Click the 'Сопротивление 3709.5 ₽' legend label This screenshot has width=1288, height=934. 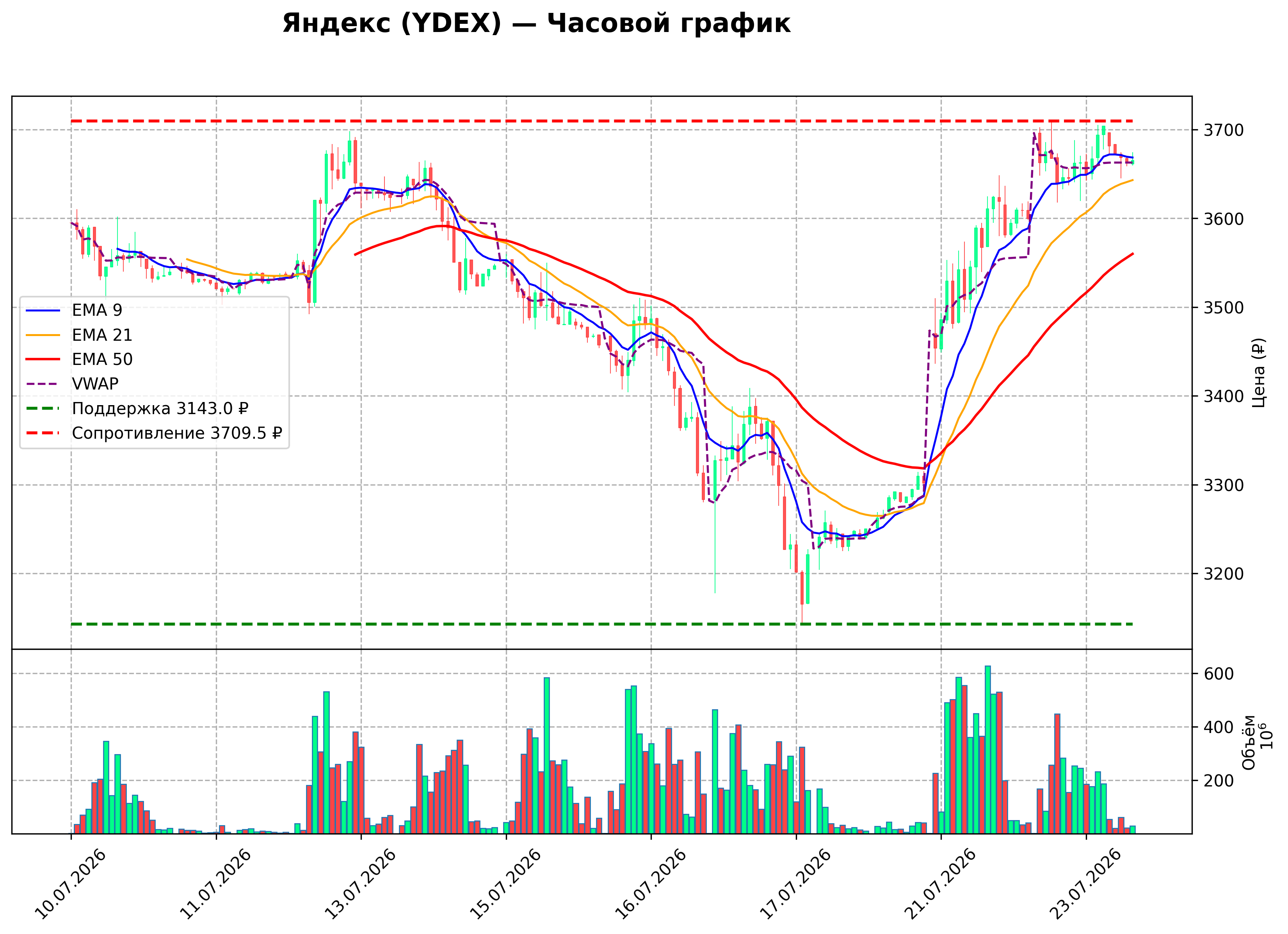click(177, 433)
